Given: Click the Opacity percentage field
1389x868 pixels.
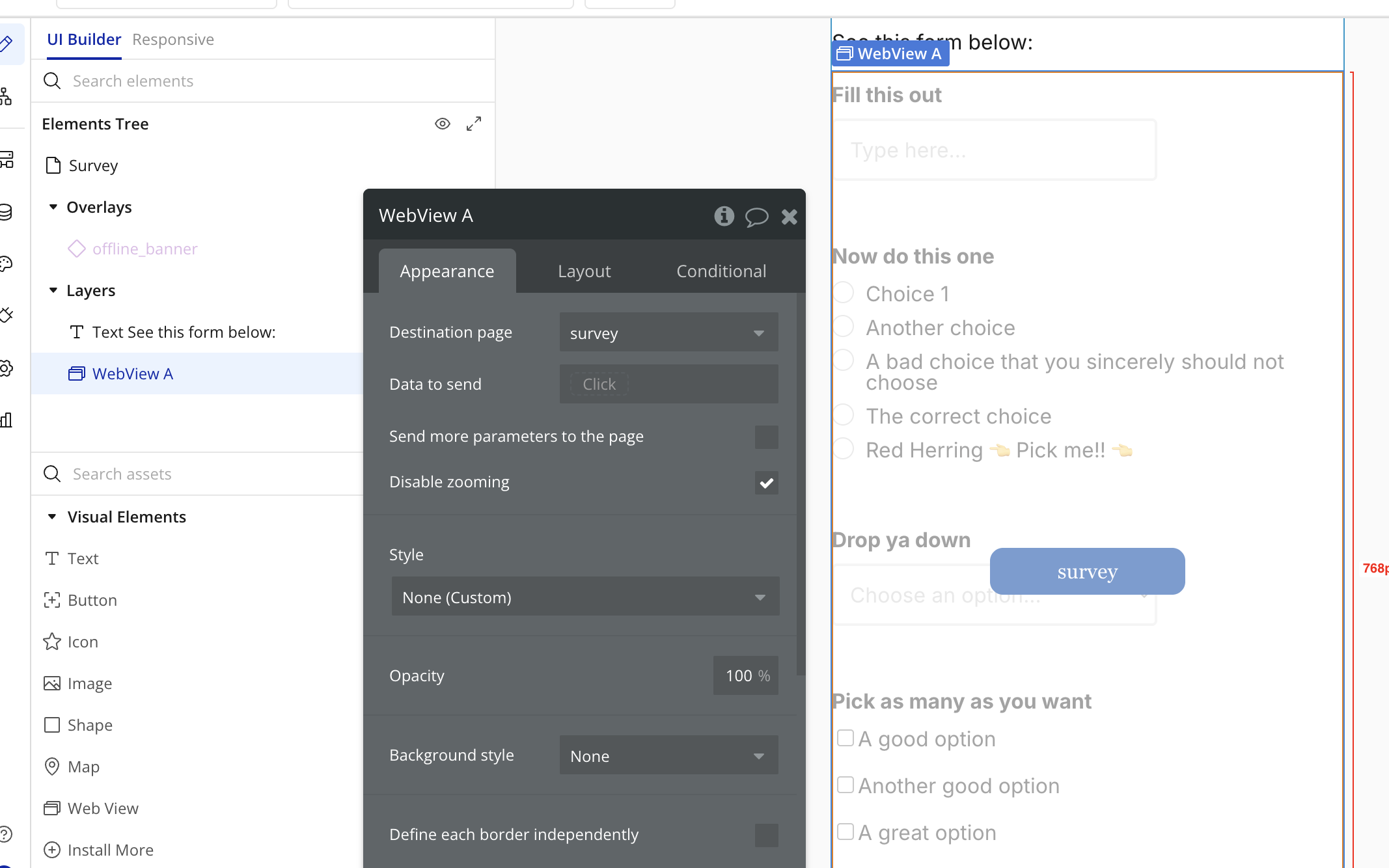Looking at the screenshot, I should point(746,675).
